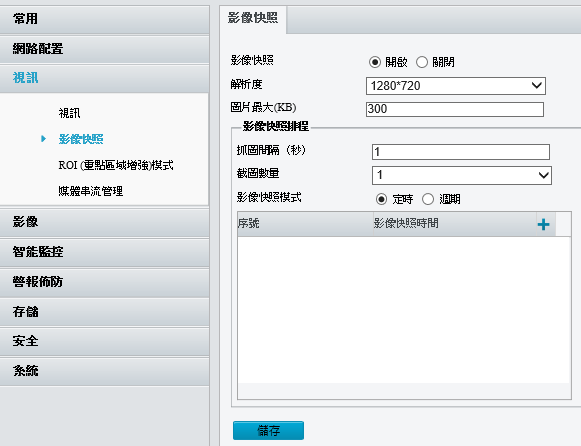This screenshot has height=446, width=581.
Task: Collapse the 視訊 menu section
Action: click(104, 79)
